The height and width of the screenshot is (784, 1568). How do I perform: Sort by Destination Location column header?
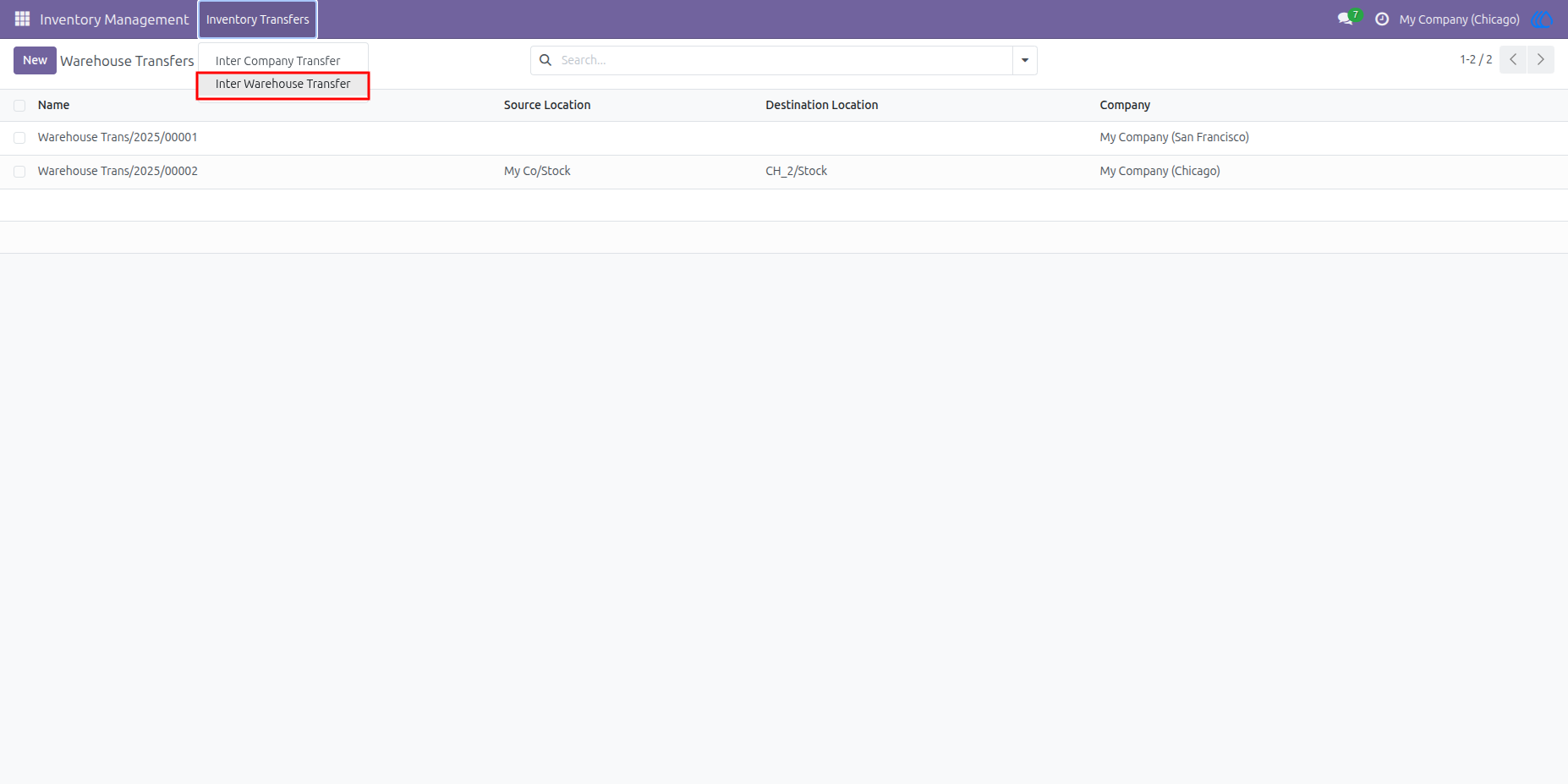point(822,105)
